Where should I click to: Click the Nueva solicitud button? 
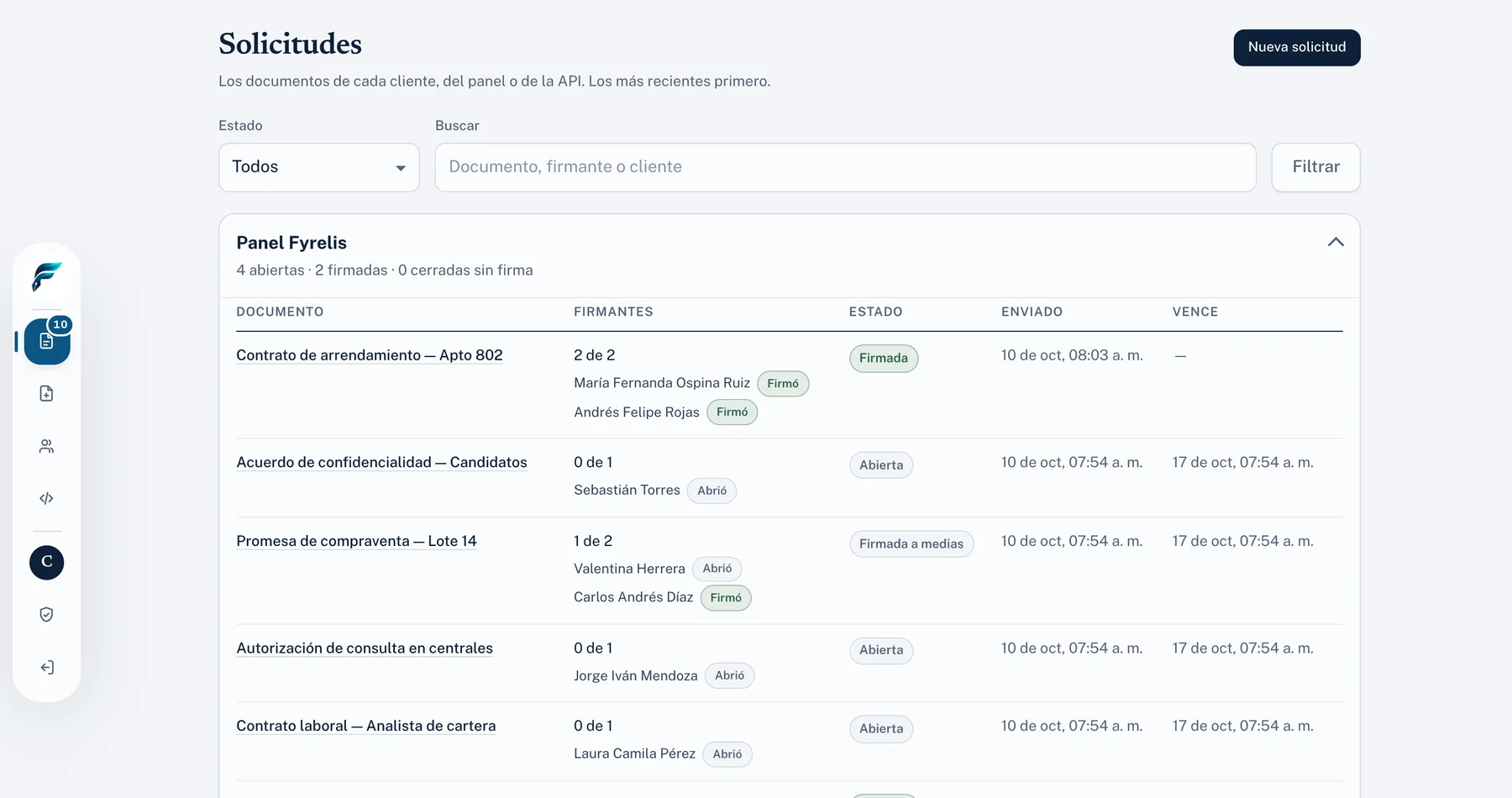(x=1297, y=48)
